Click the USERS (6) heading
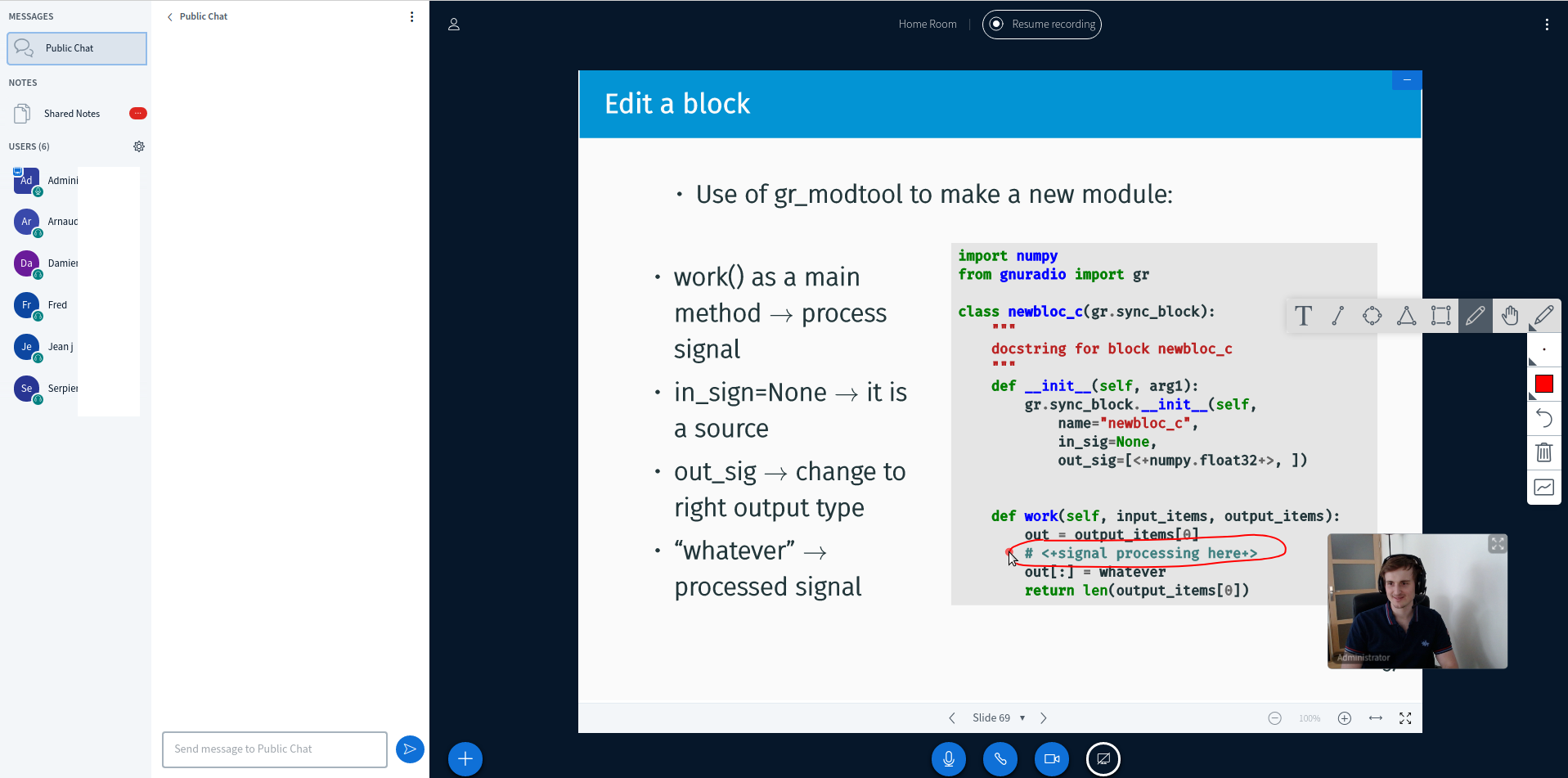1568x778 pixels. click(29, 146)
